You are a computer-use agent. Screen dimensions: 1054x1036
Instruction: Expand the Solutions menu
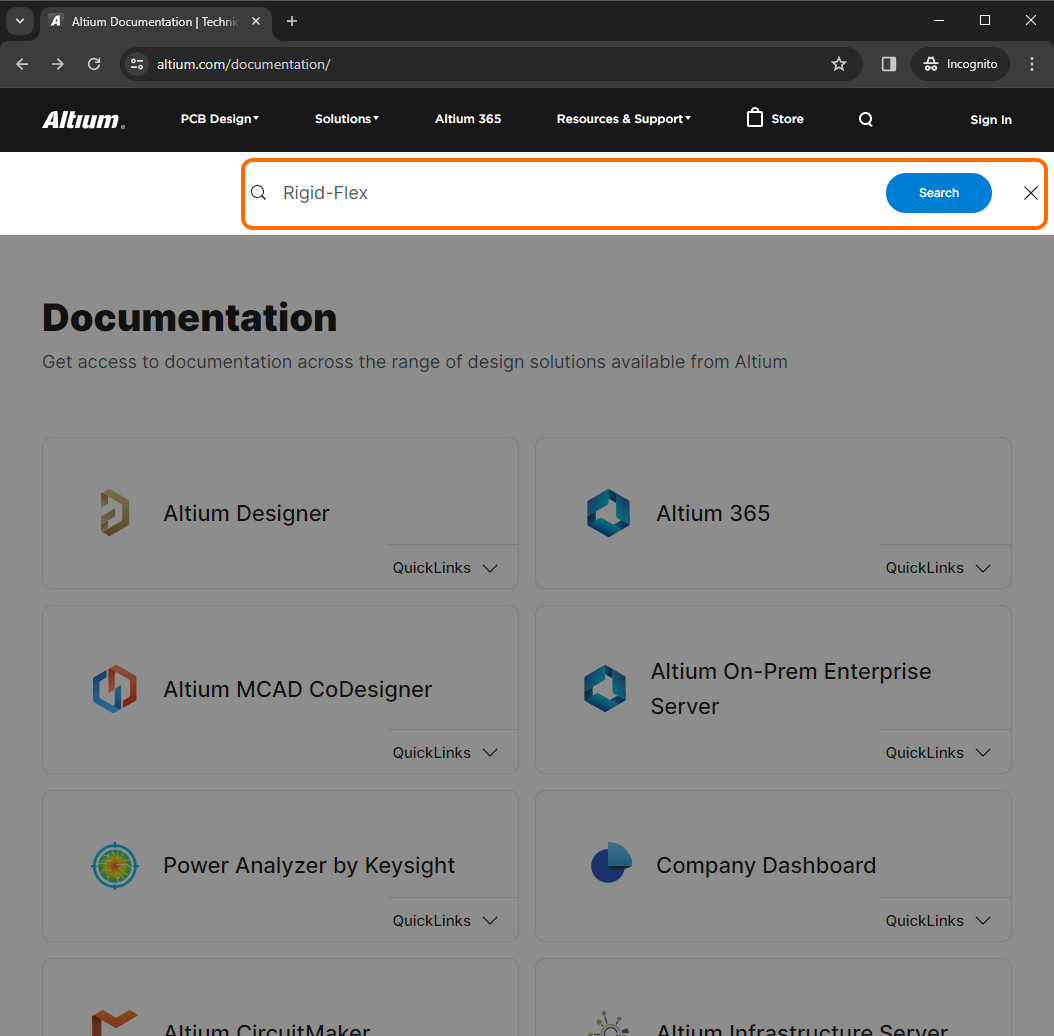347,119
